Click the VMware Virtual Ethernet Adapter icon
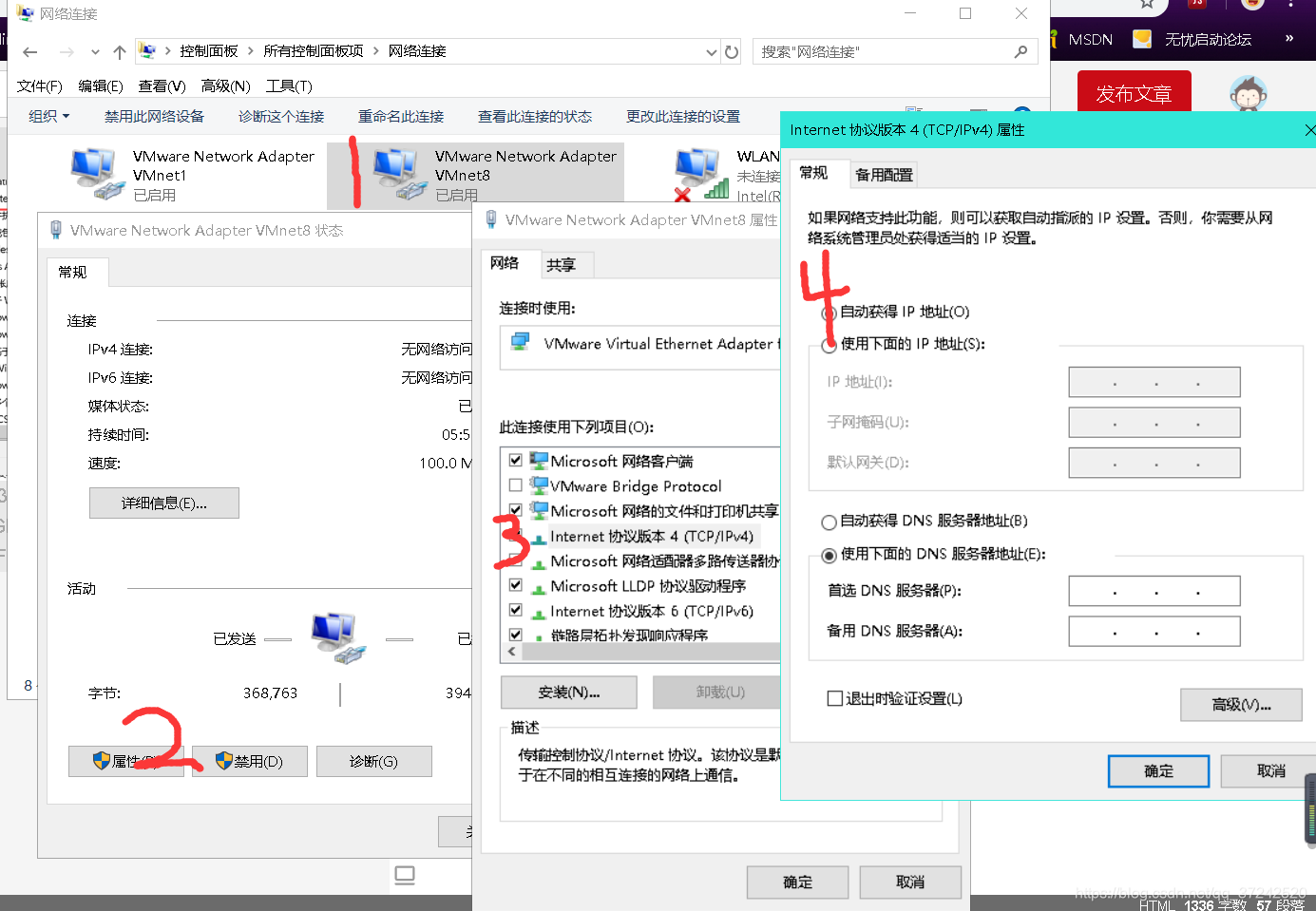Screen dimensions: 1316x911 [521, 342]
